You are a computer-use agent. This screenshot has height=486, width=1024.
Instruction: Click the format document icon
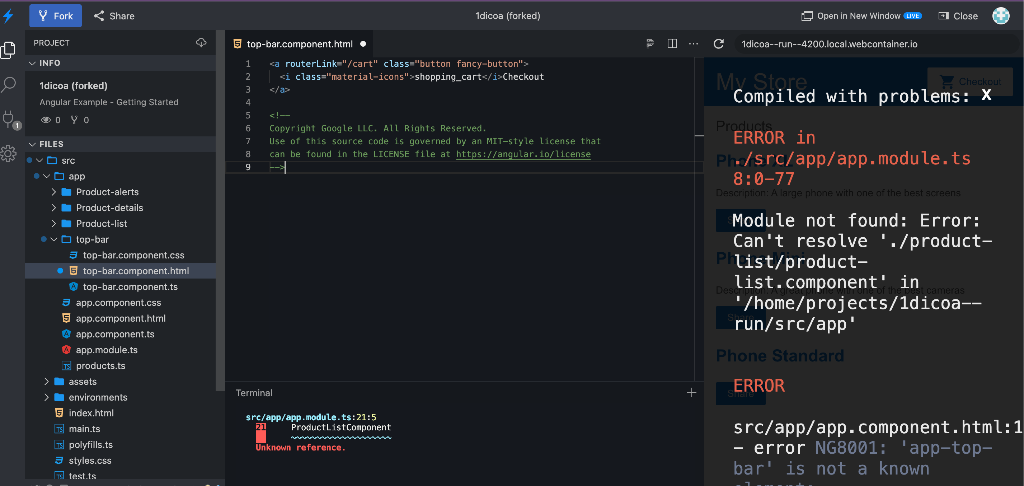point(650,43)
